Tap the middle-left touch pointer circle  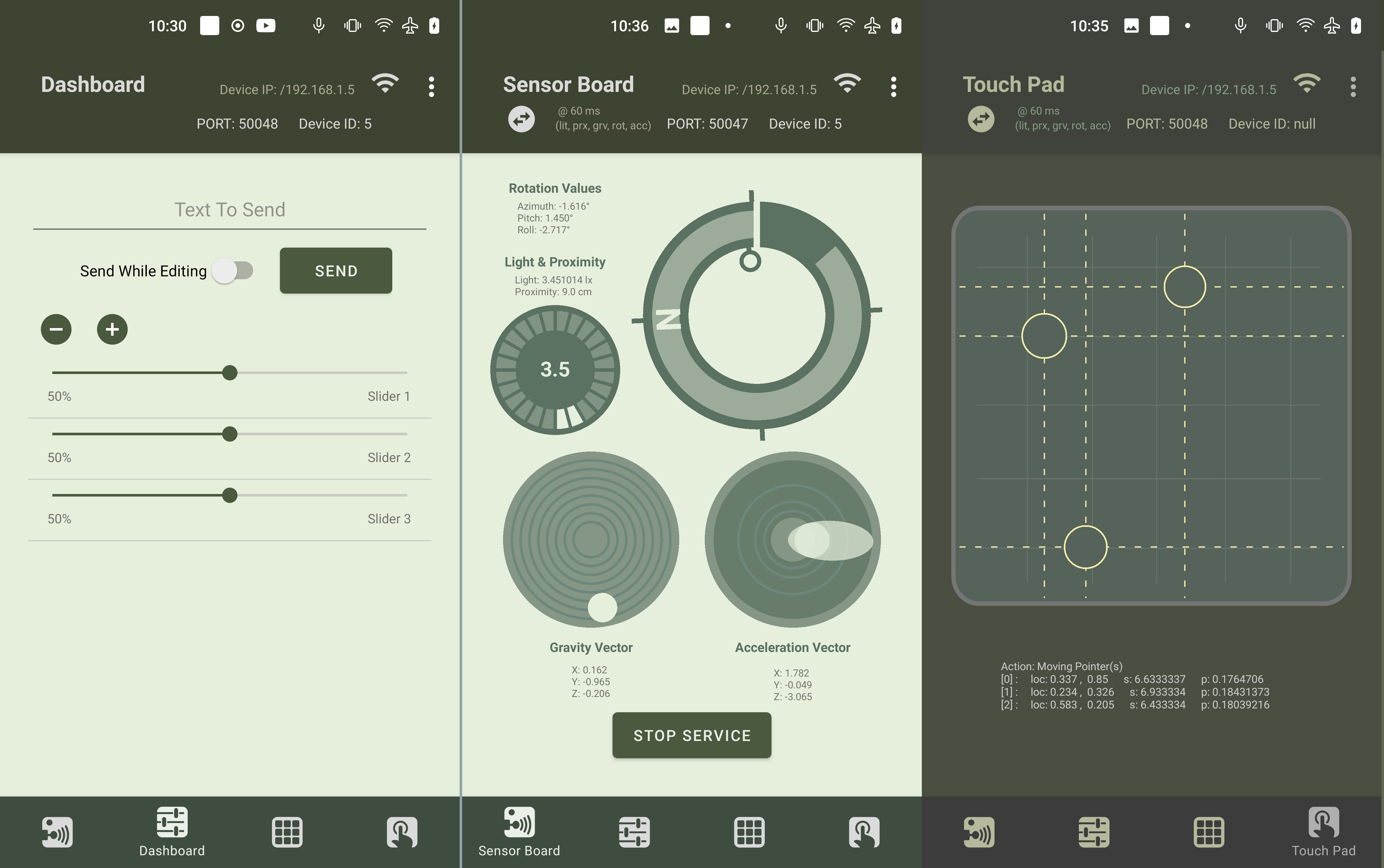1044,336
